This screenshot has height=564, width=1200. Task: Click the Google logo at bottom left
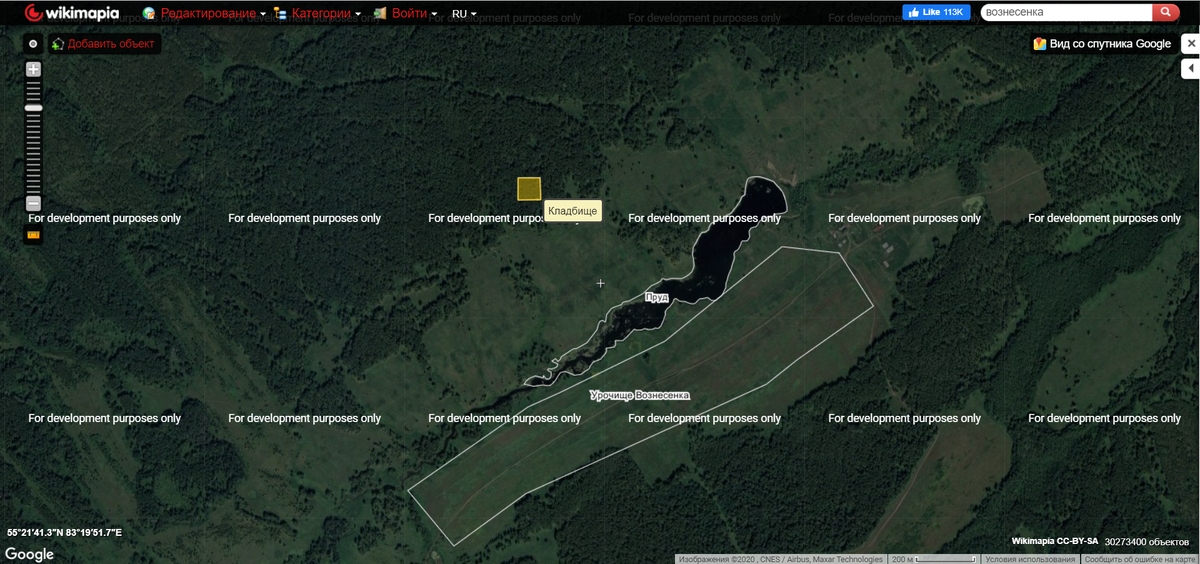[29, 555]
